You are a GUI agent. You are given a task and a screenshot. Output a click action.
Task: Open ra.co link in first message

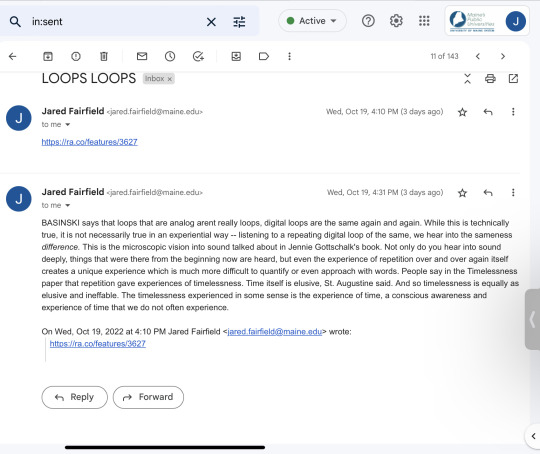(90, 142)
